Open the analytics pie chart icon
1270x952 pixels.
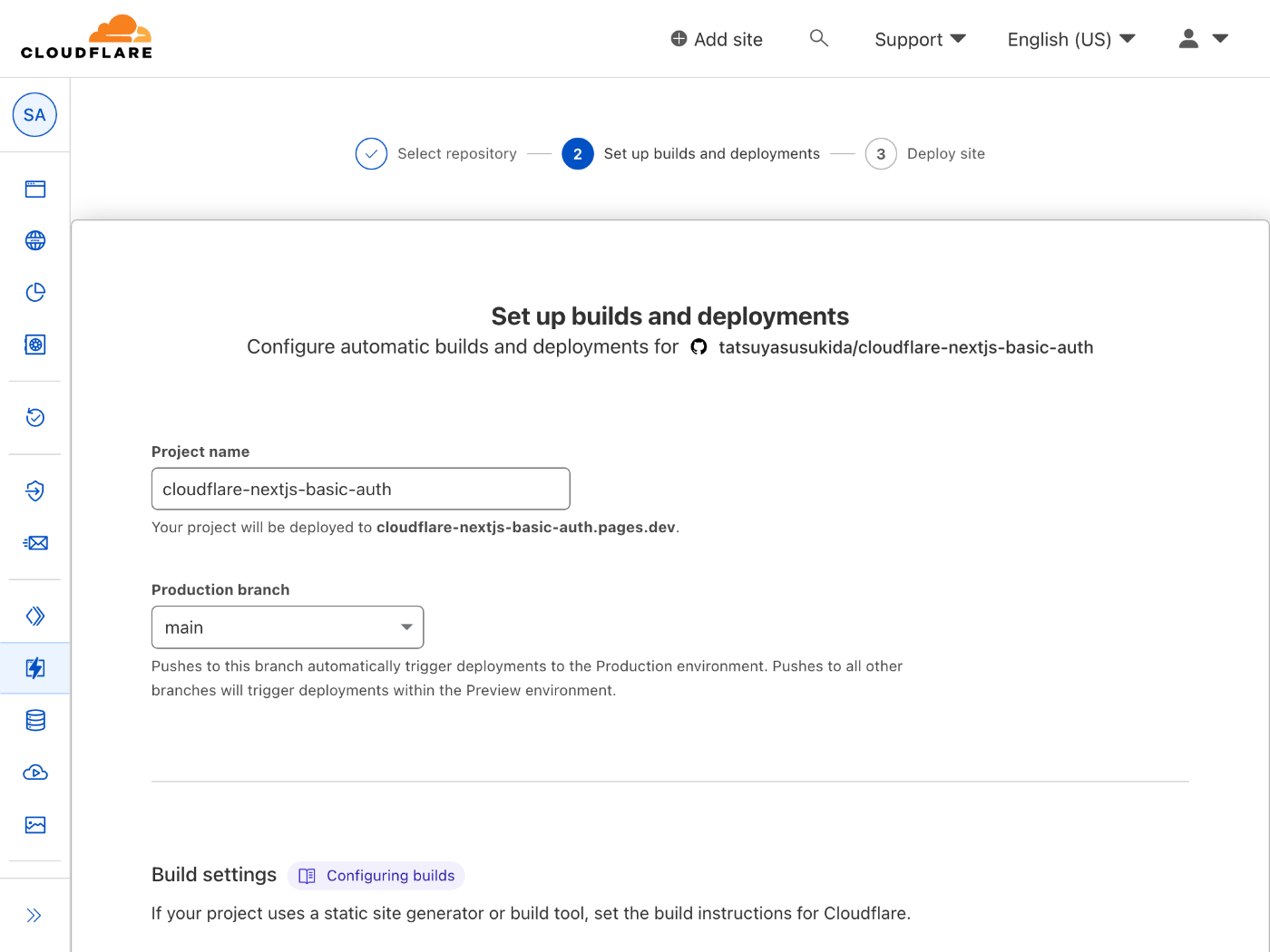(x=35, y=292)
